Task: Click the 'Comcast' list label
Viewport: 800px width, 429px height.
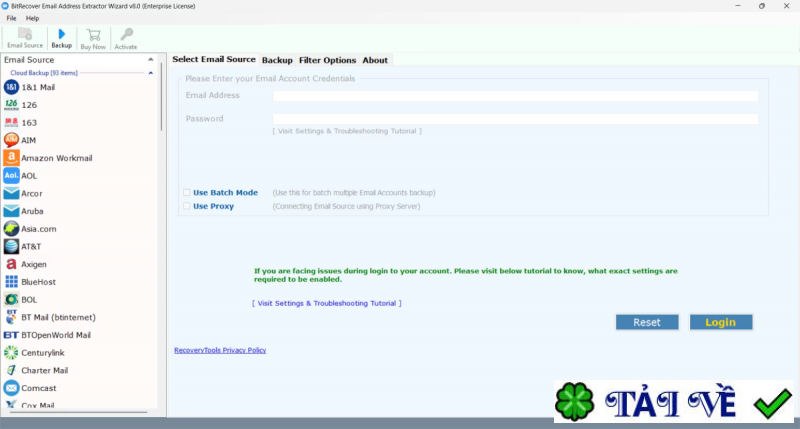Action: (x=39, y=388)
